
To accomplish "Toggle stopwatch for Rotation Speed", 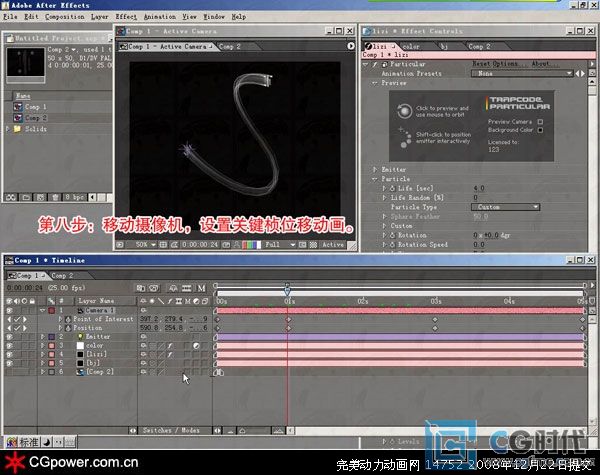I will [393, 245].
